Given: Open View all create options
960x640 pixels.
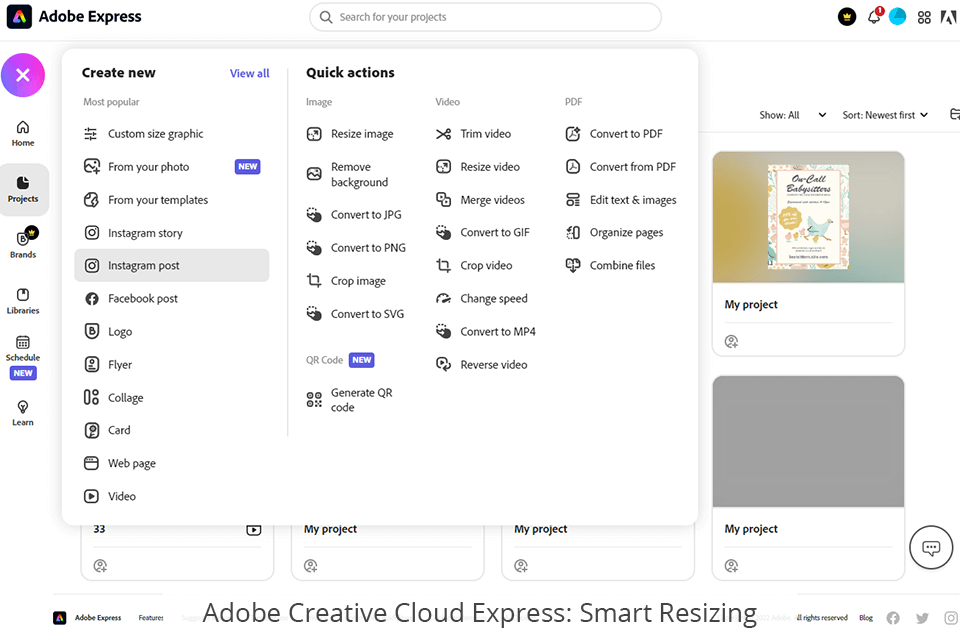Looking at the screenshot, I should point(249,73).
